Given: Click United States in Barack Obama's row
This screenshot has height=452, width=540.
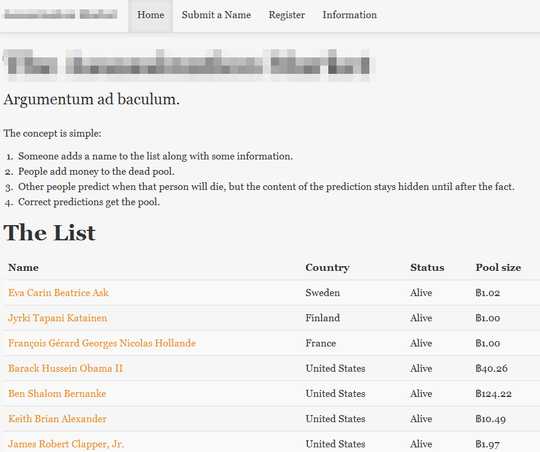Looking at the screenshot, I should [x=335, y=368].
